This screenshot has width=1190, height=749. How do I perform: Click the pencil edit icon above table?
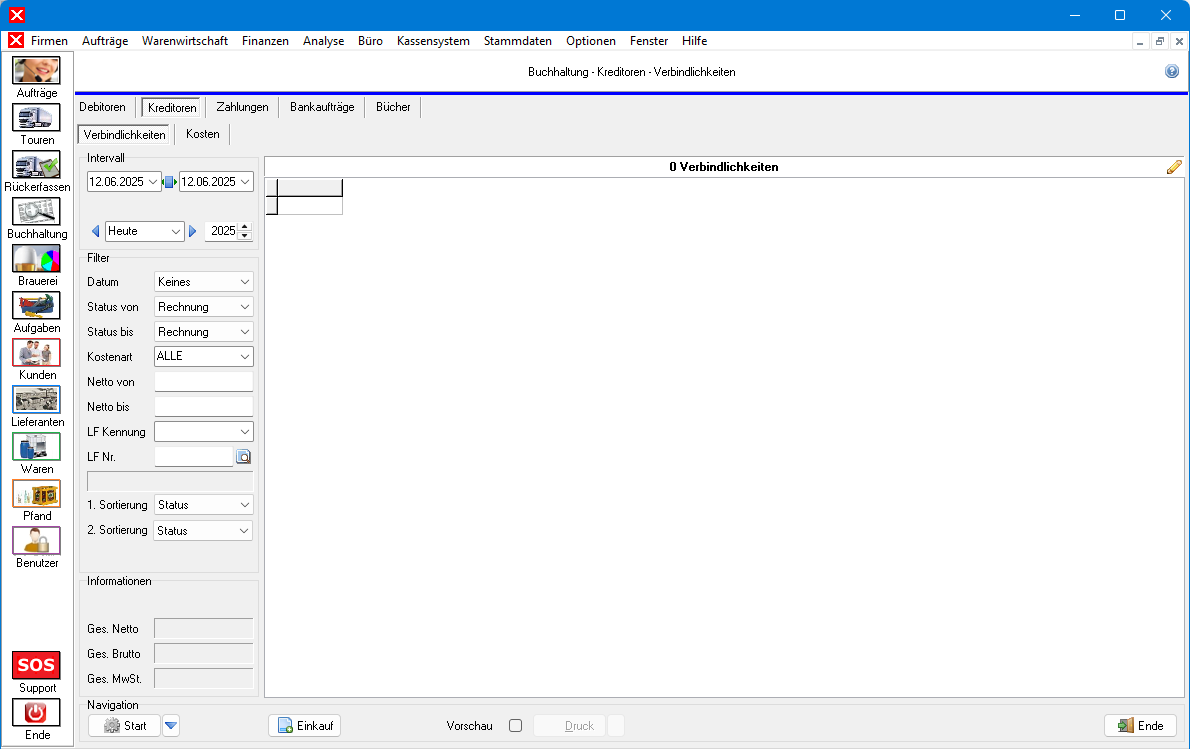[x=1174, y=167]
